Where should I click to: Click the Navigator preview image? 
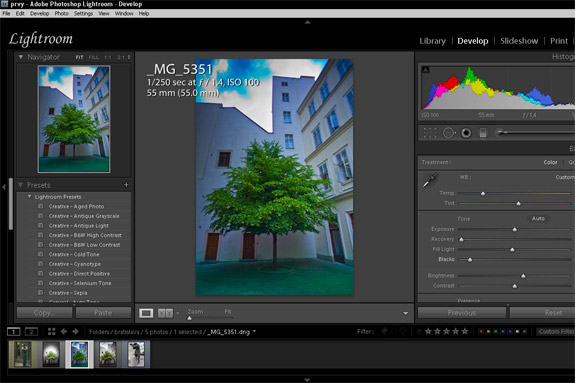[74, 119]
